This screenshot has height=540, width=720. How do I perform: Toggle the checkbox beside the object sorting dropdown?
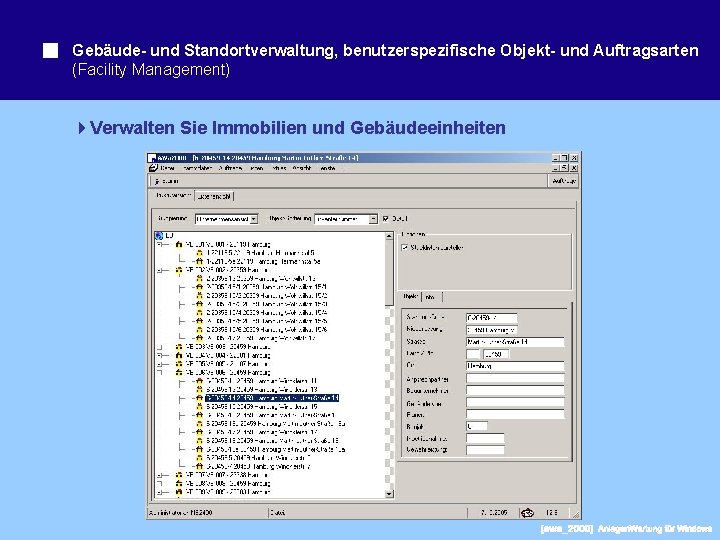tap(385, 219)
